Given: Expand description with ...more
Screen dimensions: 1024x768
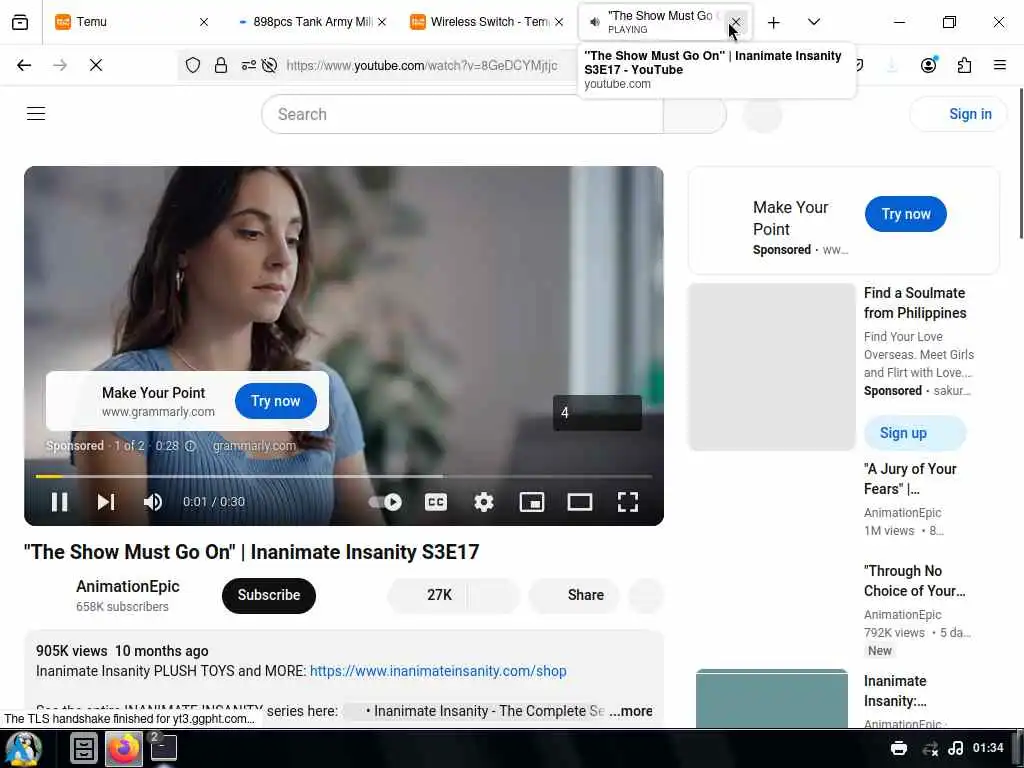Looking at the screenshot, I should pos(630,711).
